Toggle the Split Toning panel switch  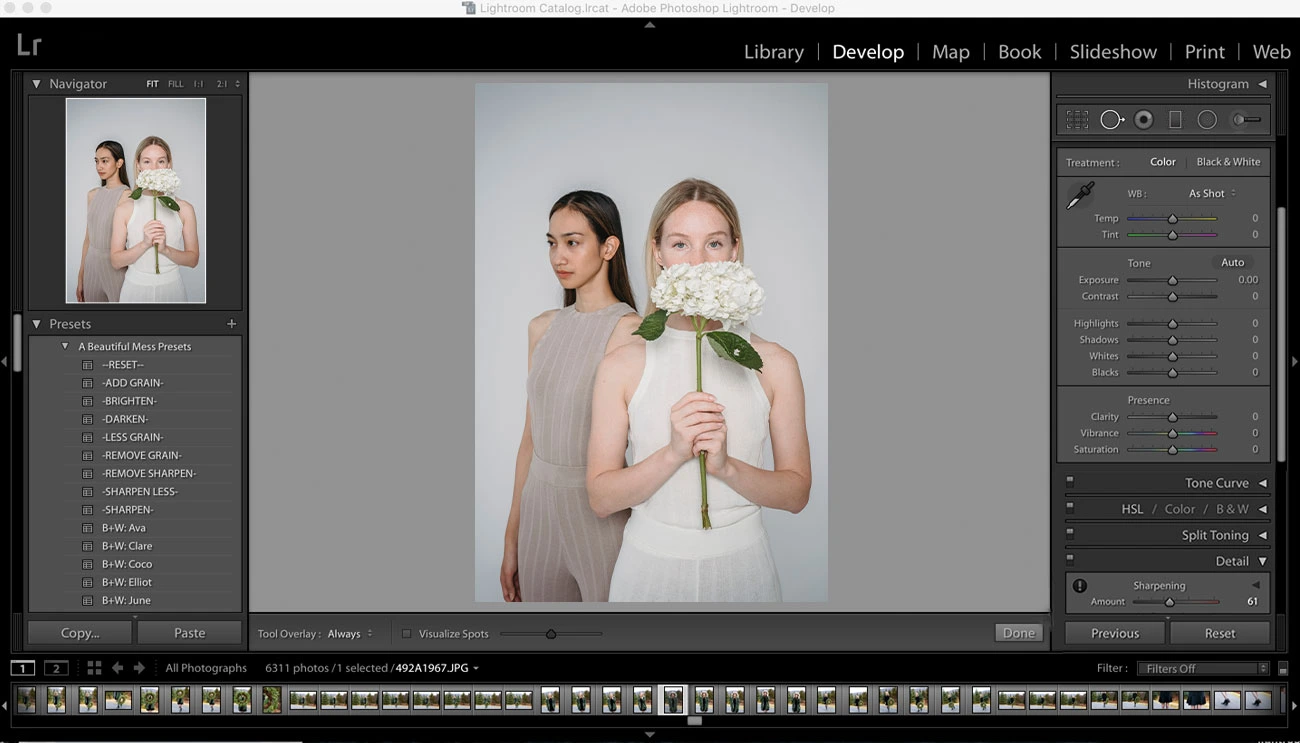1070,535
